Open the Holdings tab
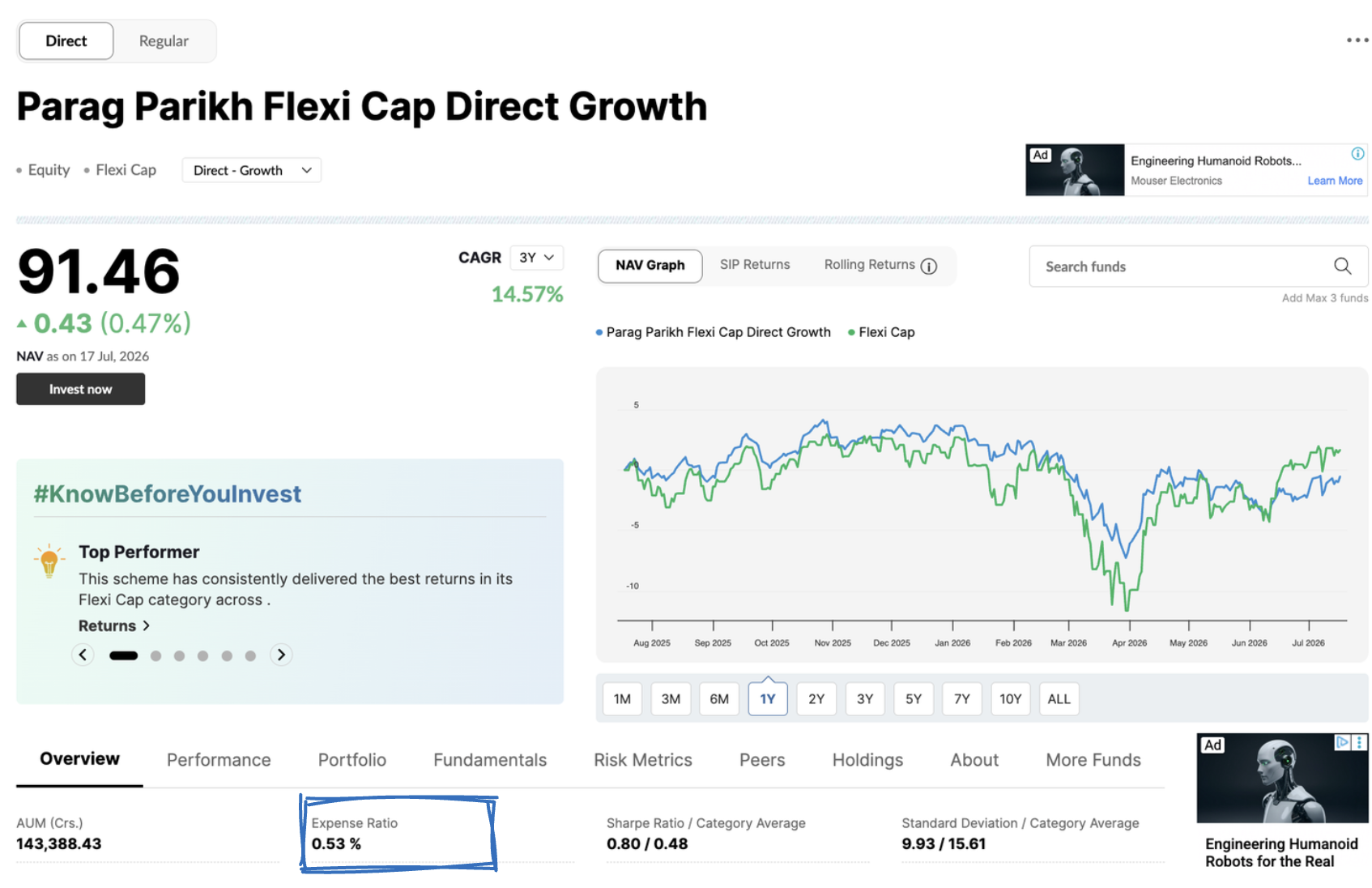 point(867,760)
